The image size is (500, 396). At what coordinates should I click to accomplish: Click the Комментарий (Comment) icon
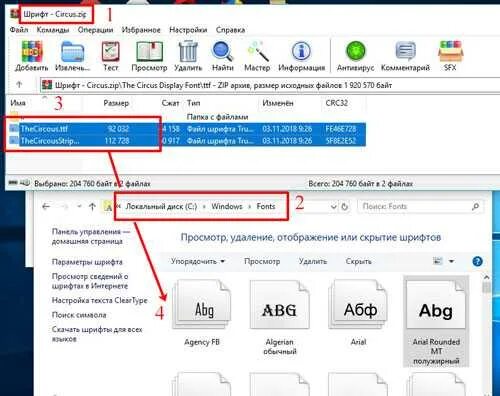405,52
